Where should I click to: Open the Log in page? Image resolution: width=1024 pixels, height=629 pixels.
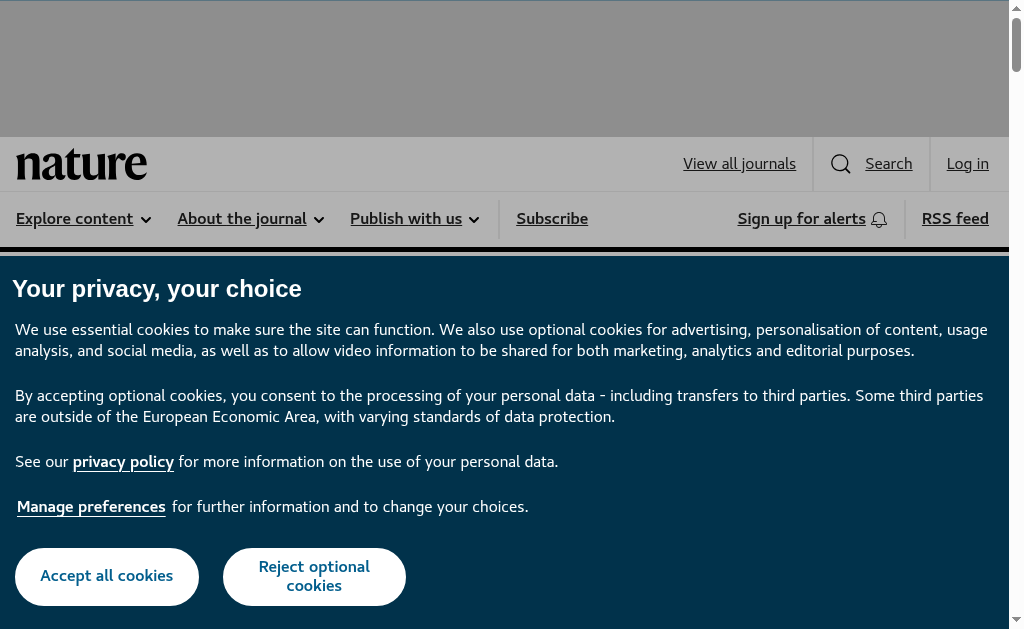click(968, 164)
